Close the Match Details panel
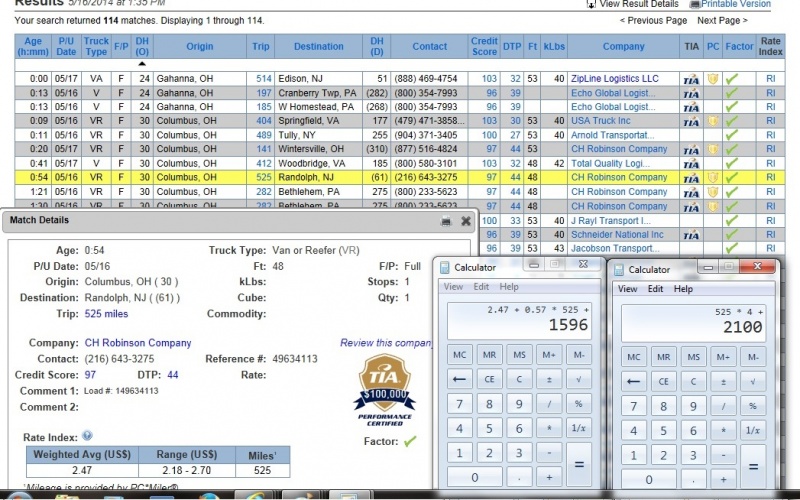Viewport: 800px width, 500px height. point(466,221)
